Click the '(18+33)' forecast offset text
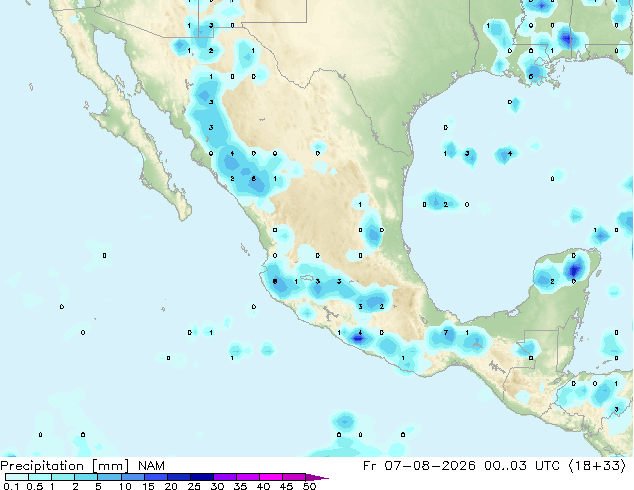 597,466
